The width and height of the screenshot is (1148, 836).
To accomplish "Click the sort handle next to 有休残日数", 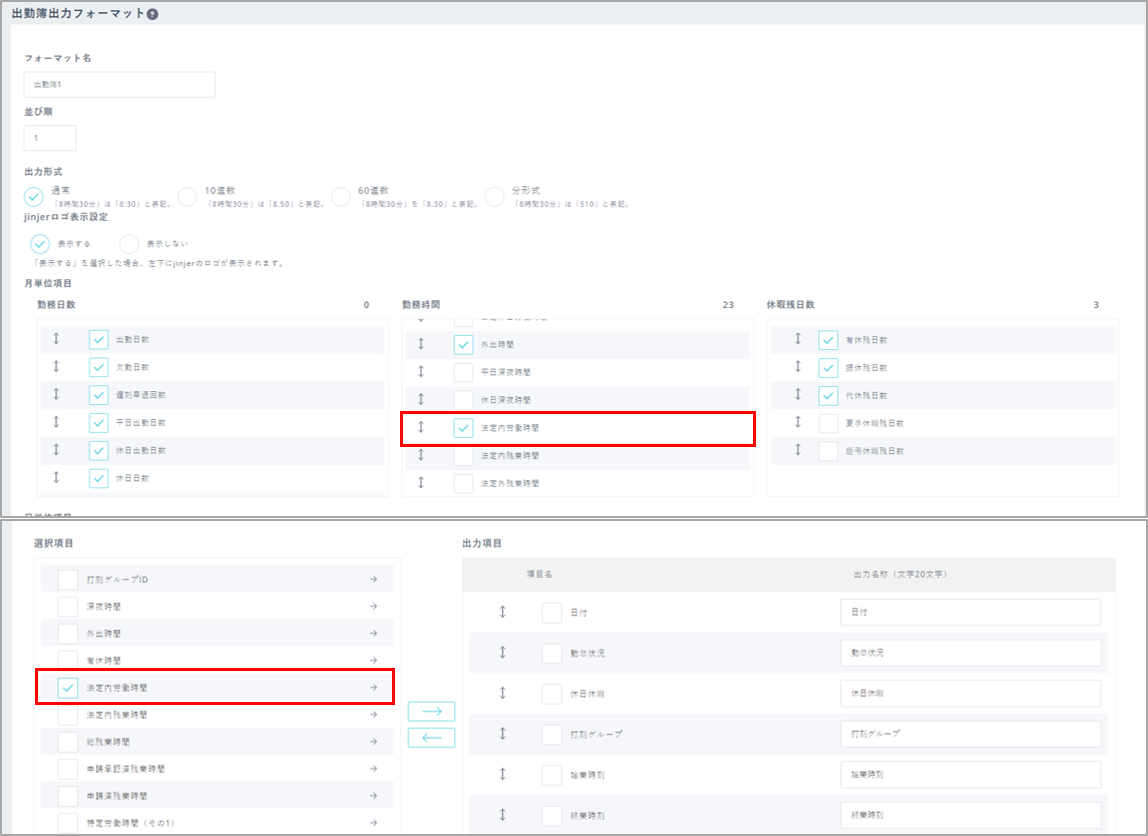I will (x=798, y=340).
